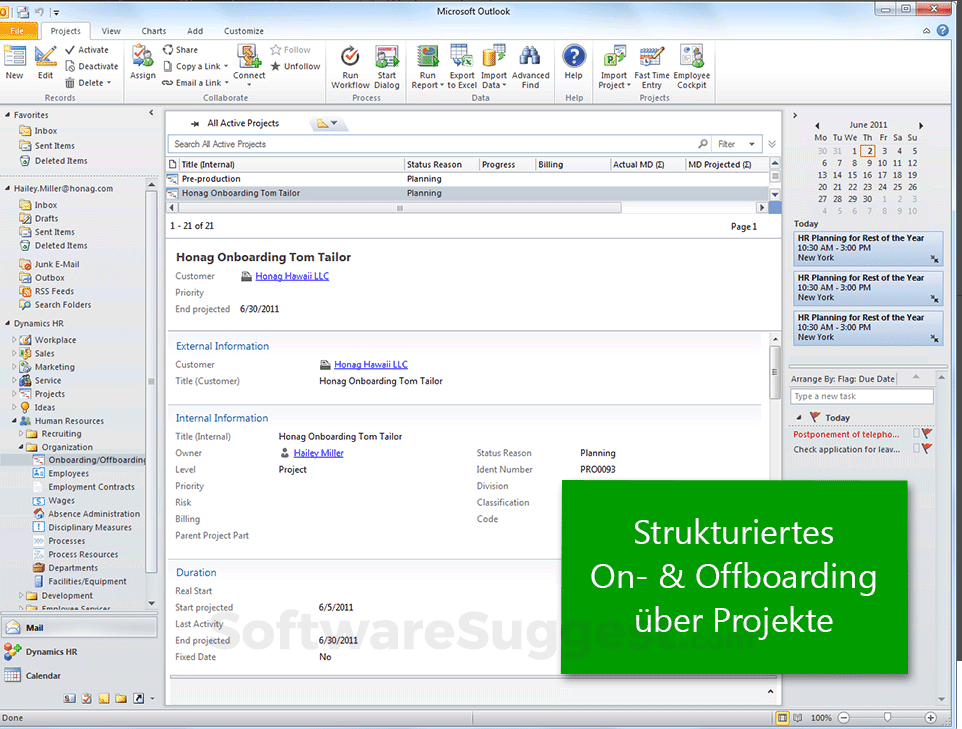Adjust the zoom slider at bottom right

pyautogui.click(x=885, y=717)
